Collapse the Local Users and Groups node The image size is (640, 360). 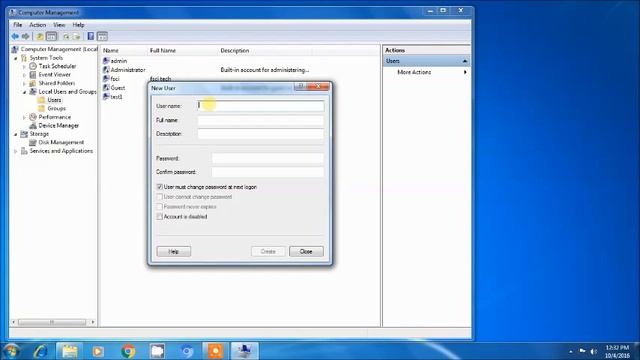[x=24, y=92]
